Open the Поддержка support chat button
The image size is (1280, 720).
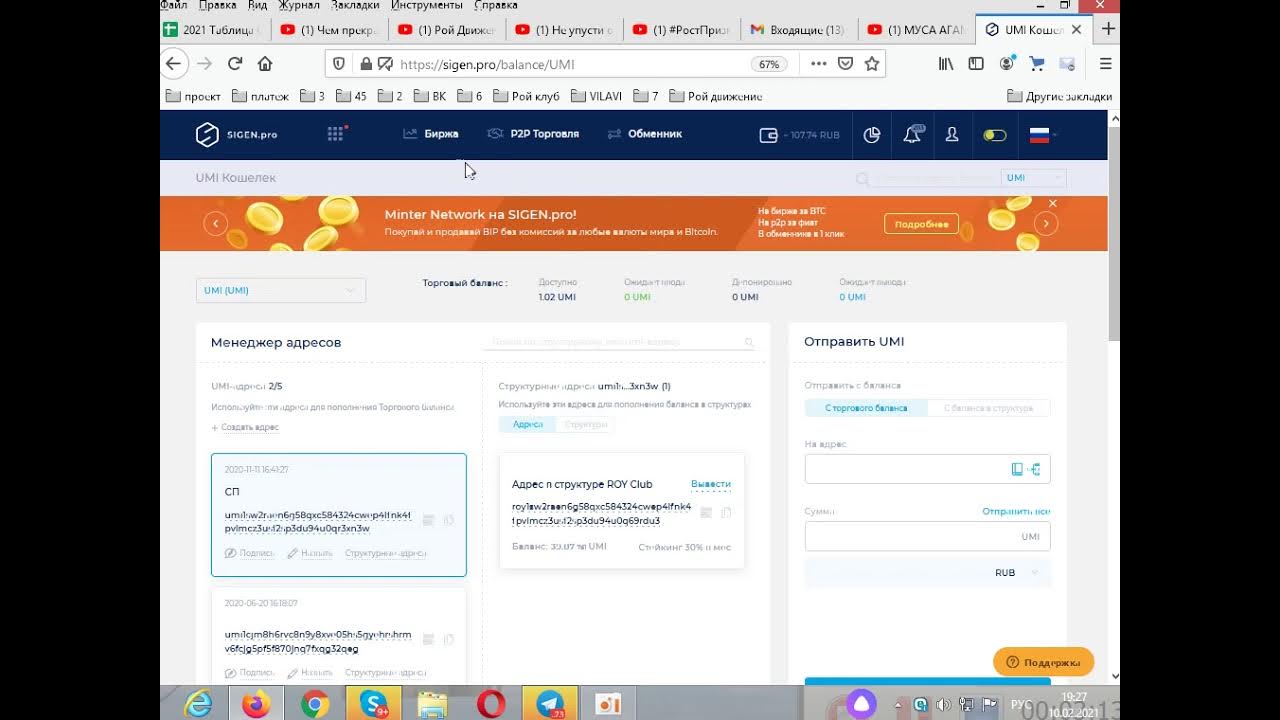point(1043,662)
